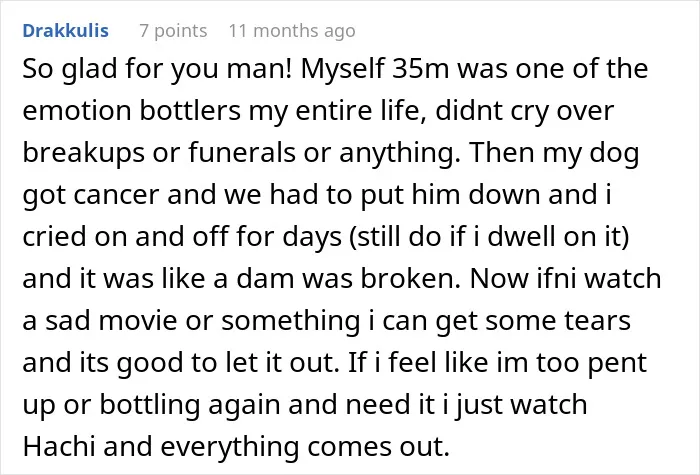Open the Drakkulis user profile link
The width and height of the screenshot is (700, 475).
point(66,31)
